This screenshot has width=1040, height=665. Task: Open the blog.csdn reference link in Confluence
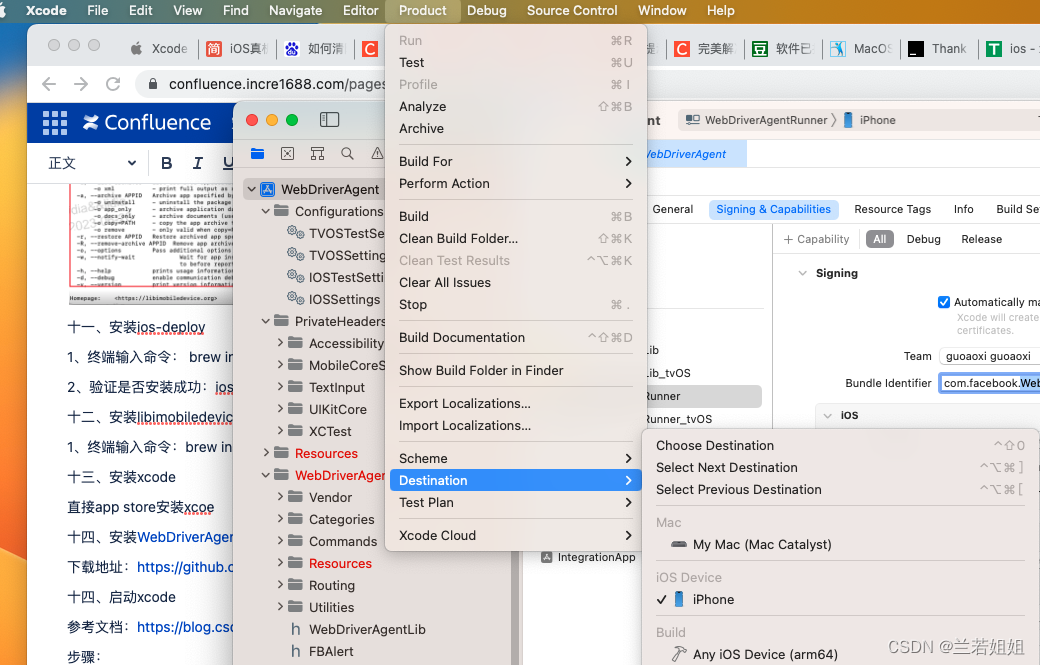pyautogui.click(x=185, y=627)
